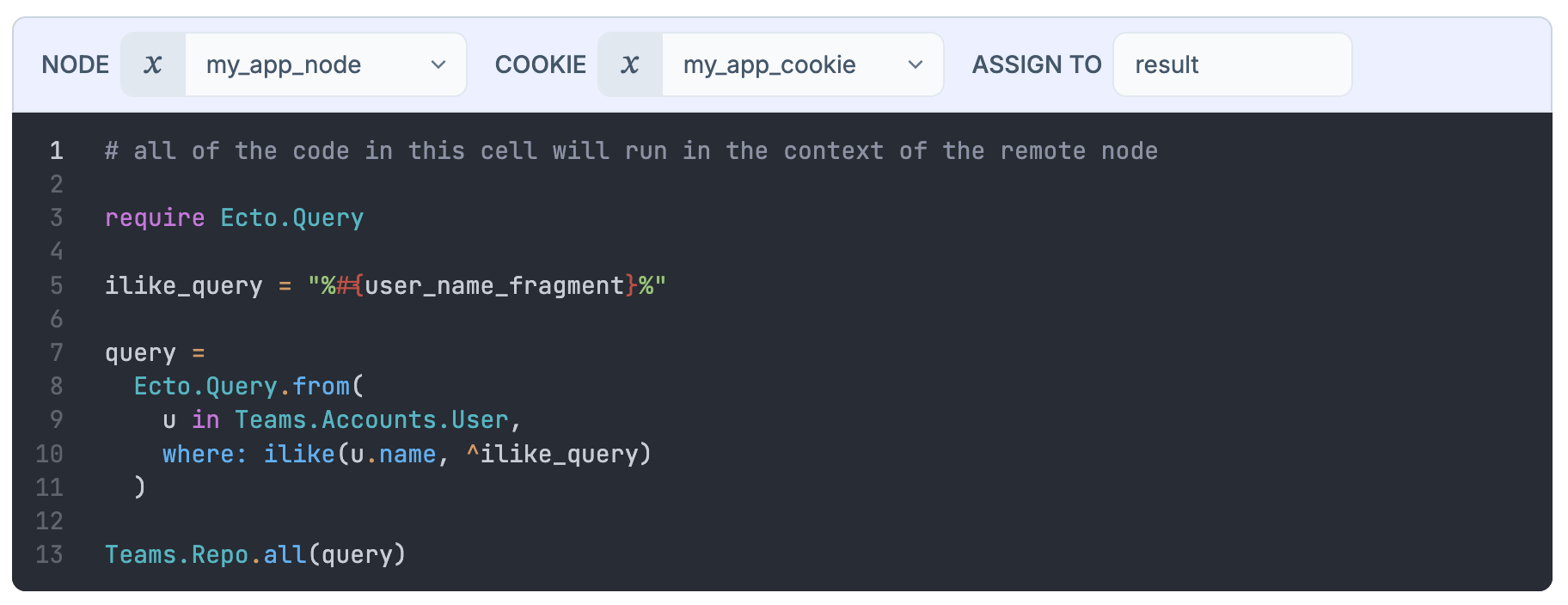Click the chevron arrow in node selector
This screenshot has height=605, width=1568.
pyautogui.click(x=438, y=64)
